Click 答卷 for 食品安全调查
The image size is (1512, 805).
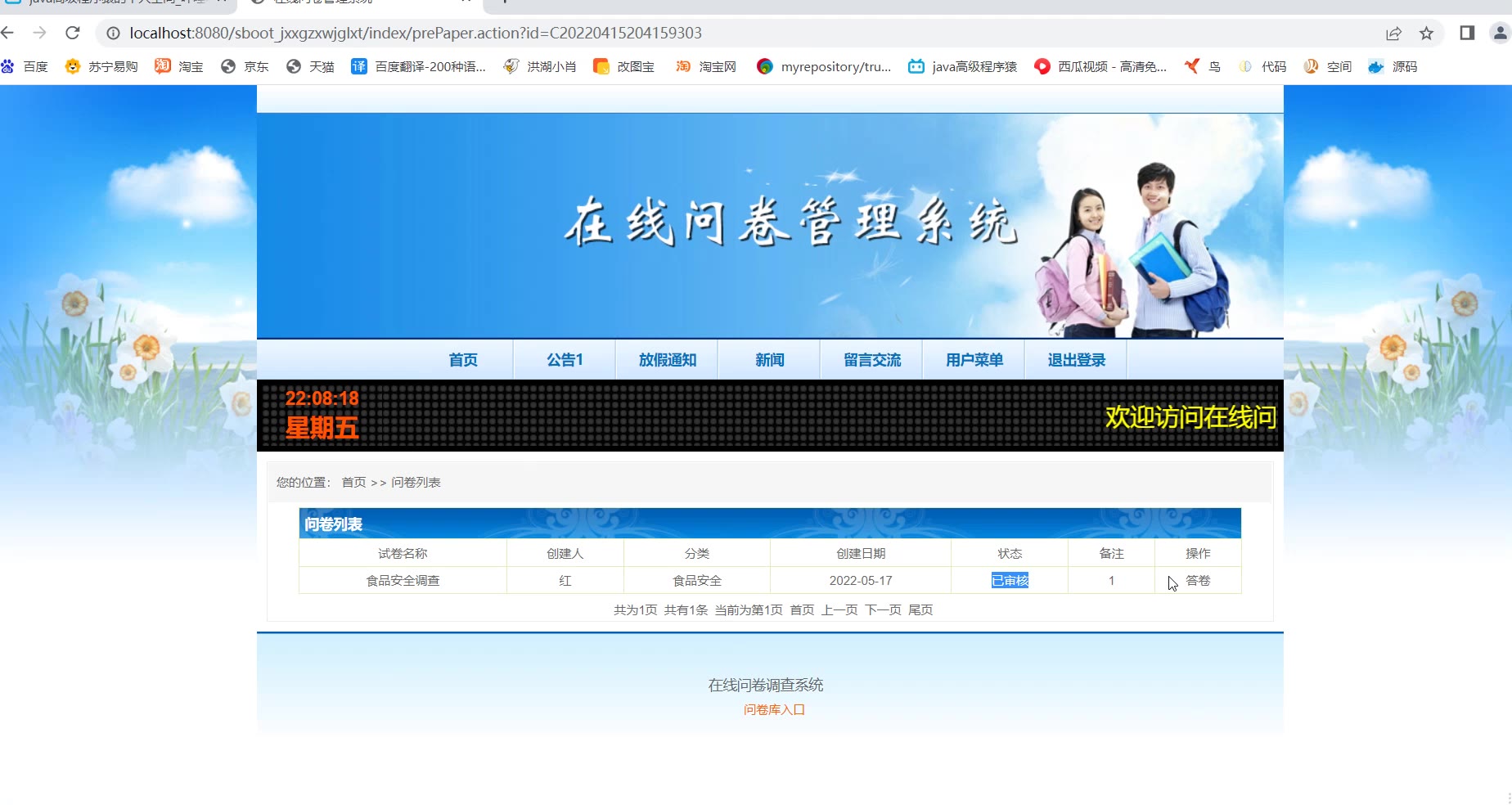click(x=1198, y=581)
